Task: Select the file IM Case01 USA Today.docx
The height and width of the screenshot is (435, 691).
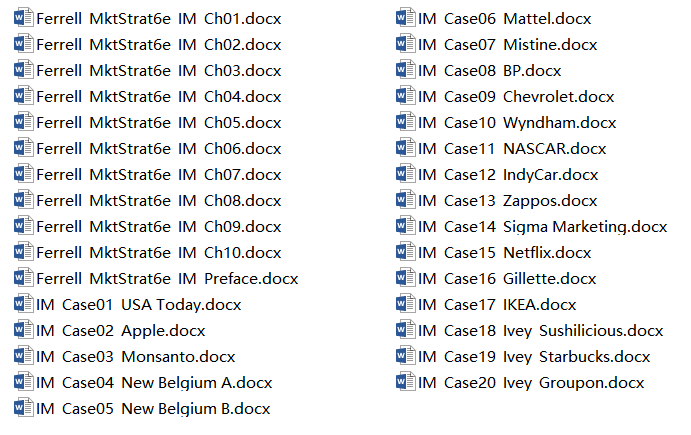Action: (139, 305)
